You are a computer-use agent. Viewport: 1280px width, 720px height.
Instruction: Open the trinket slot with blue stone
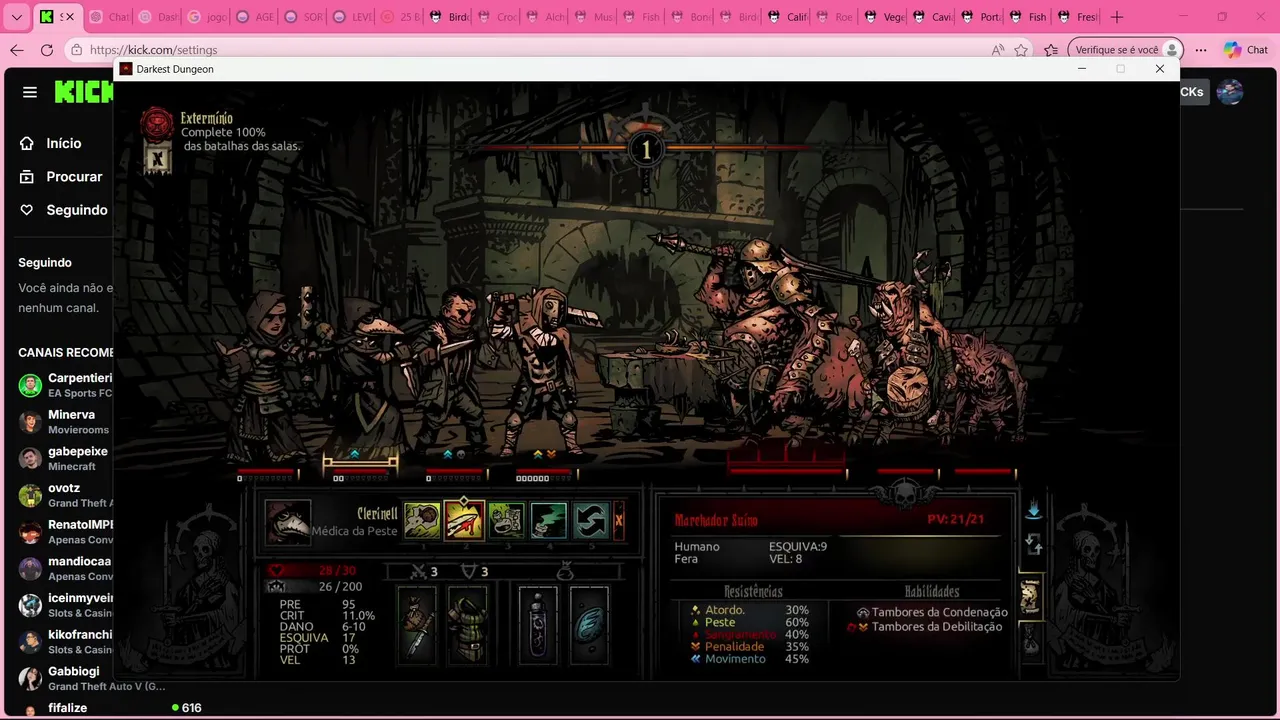pyautogui.click(x=589, y=625)
